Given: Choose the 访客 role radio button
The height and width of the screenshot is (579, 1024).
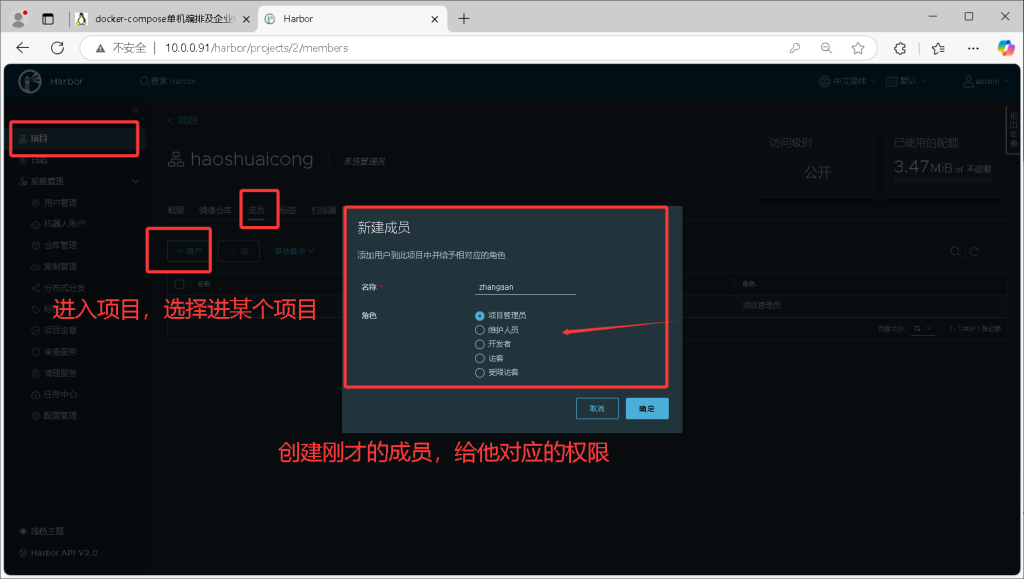Looking at the screenshot, I should pyautogui.click(x=480, y=358).
